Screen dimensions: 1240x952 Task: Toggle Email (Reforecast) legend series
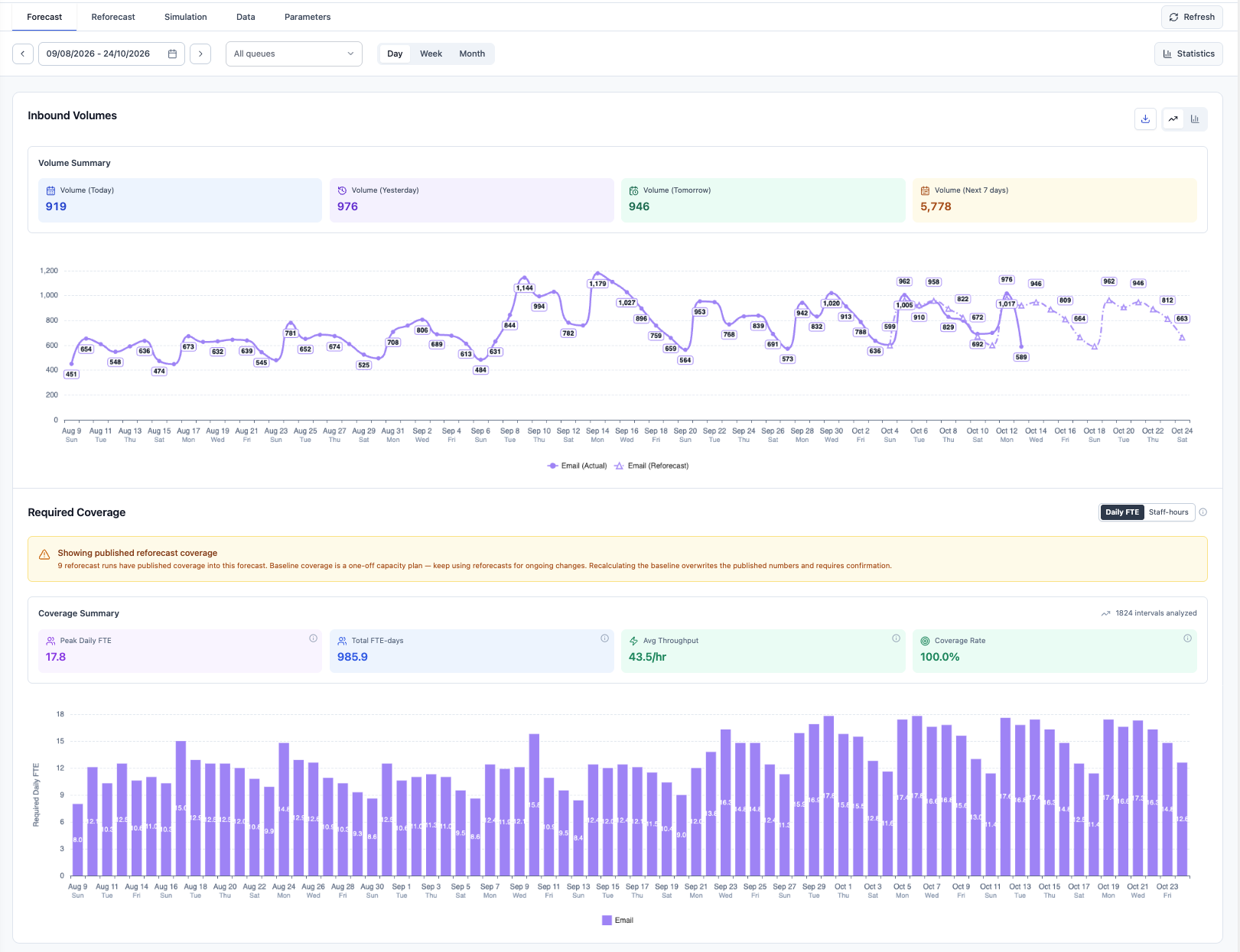[x=652, y=466]
